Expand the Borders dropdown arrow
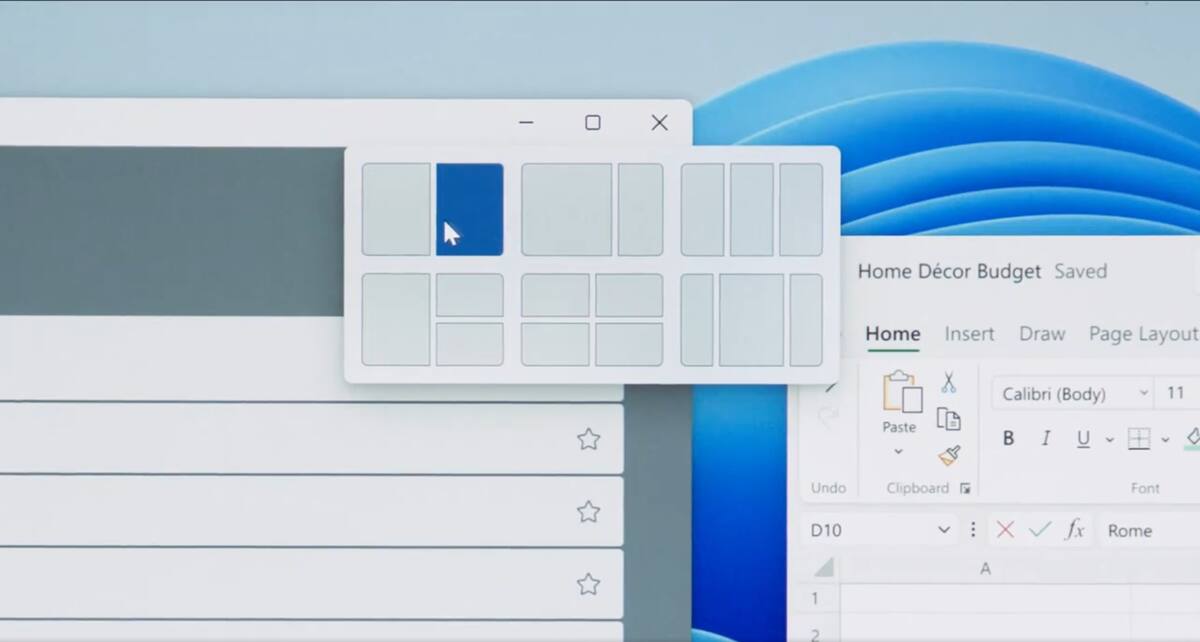Image resolution: width=1200 pixels, height=642 pixels. pos(1165,440)
